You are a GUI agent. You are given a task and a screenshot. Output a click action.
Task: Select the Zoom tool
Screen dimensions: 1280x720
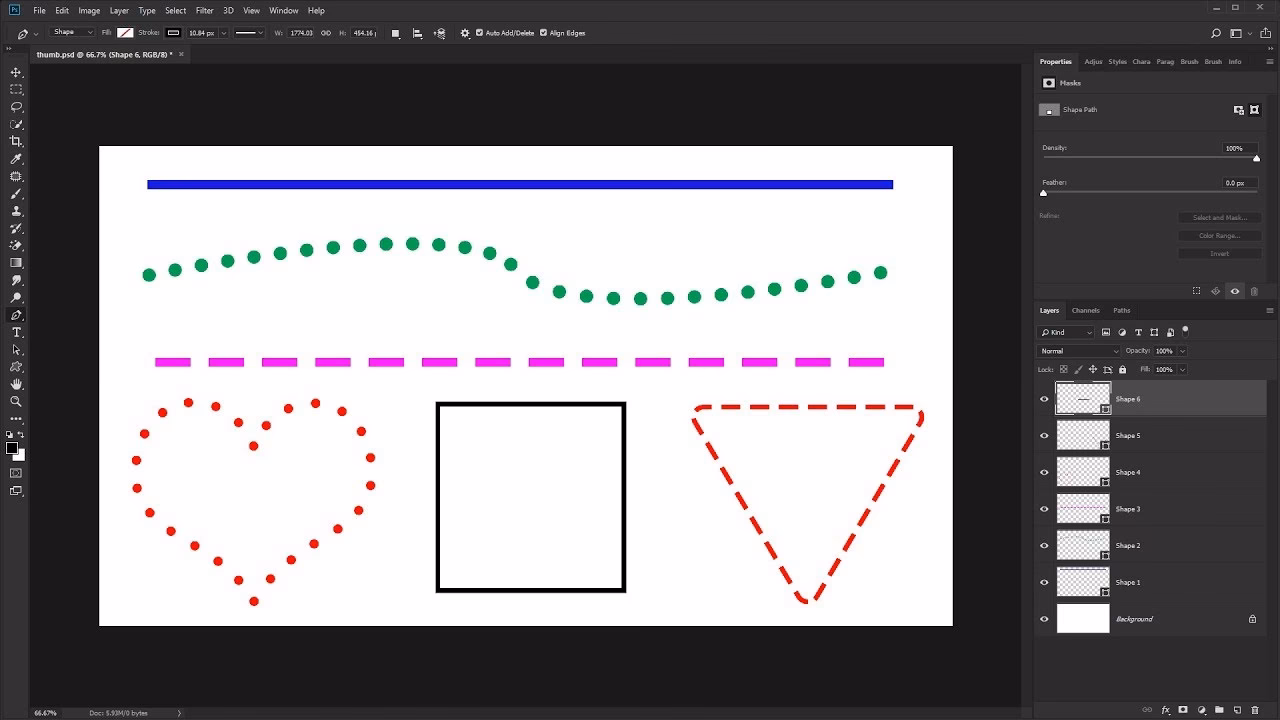16,402
